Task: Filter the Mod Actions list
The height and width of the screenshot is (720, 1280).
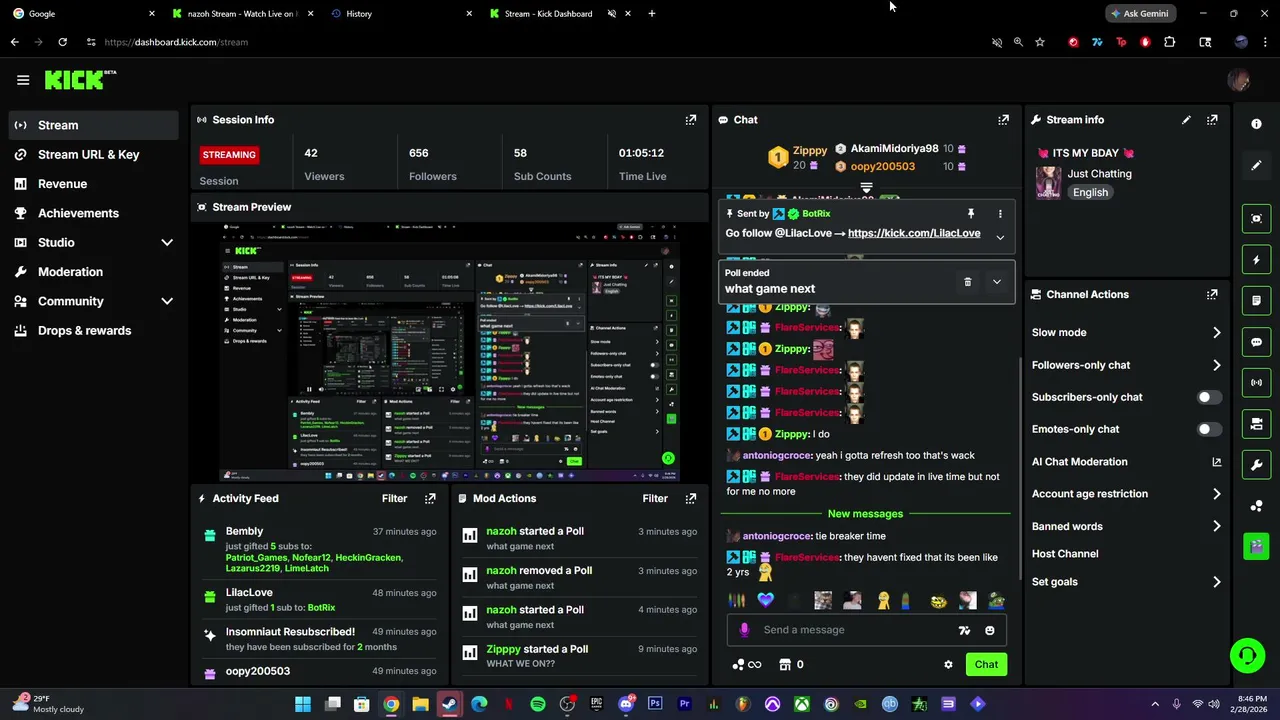Action: [x=655, y=498]
